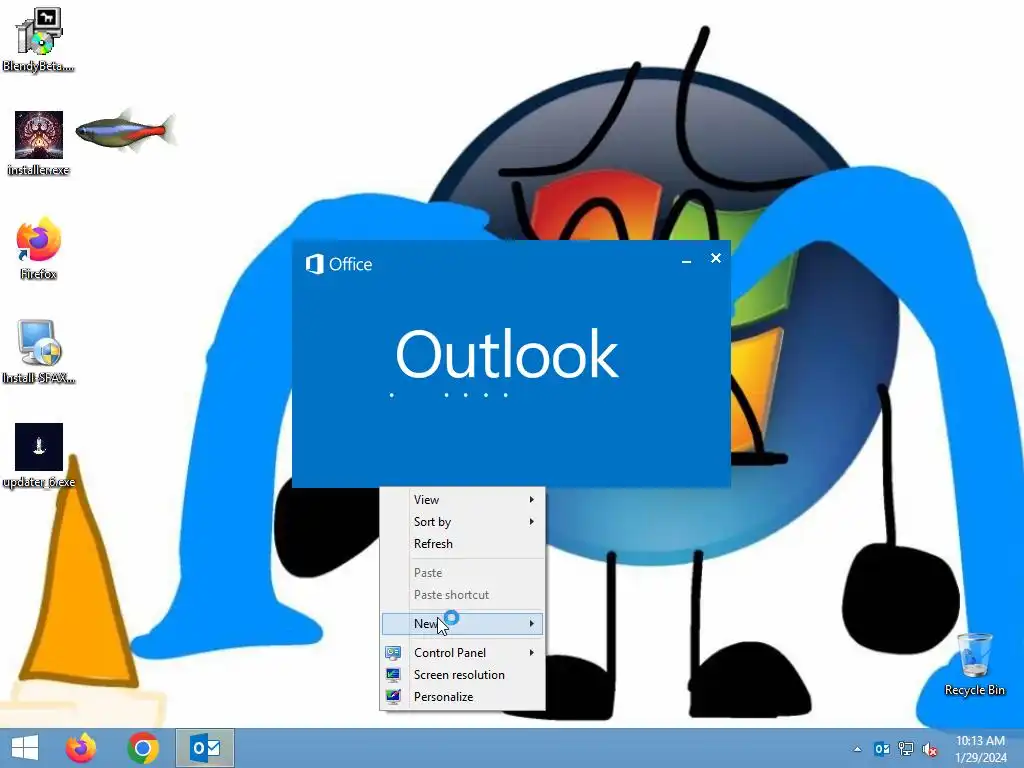Open the BlendyBeta installer desktop icon

click(39, 39)
